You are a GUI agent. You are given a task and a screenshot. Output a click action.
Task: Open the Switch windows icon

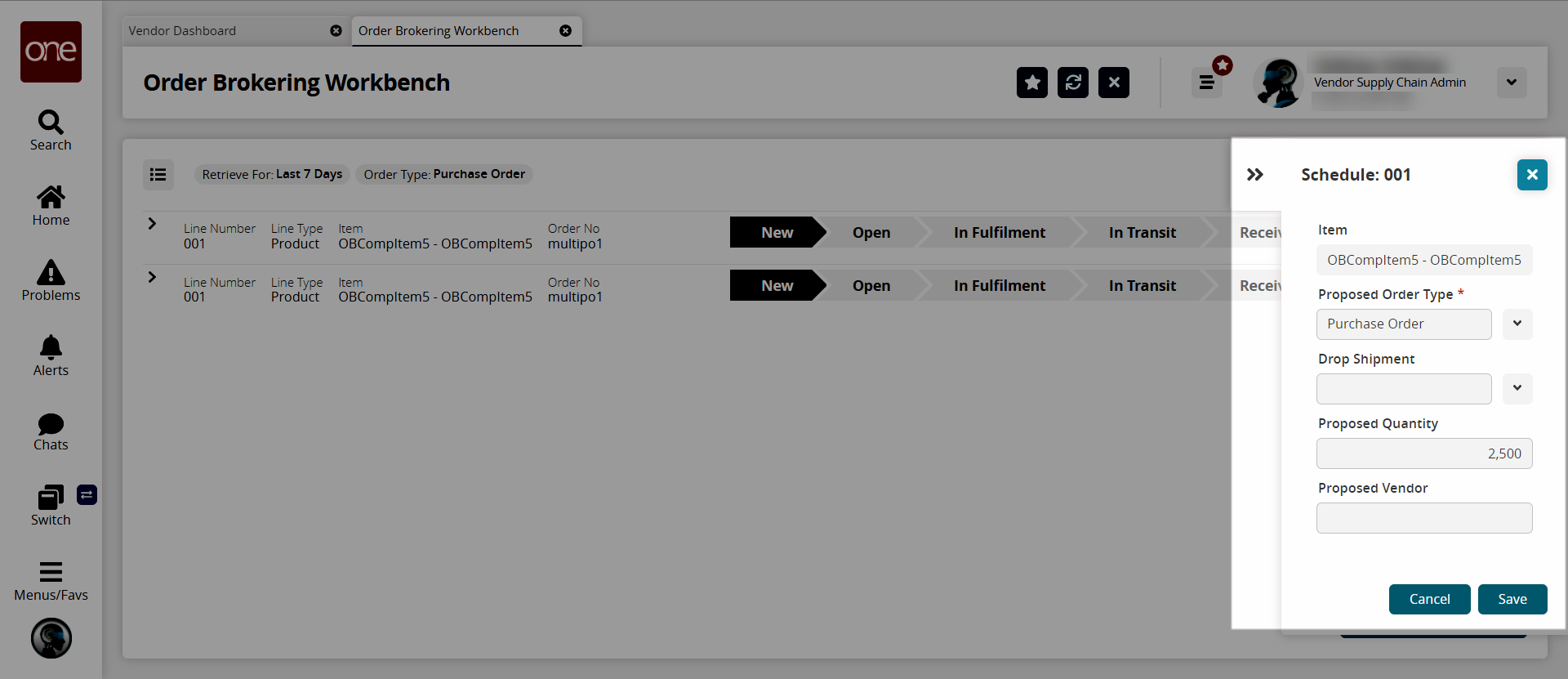[x=51, y=507]
